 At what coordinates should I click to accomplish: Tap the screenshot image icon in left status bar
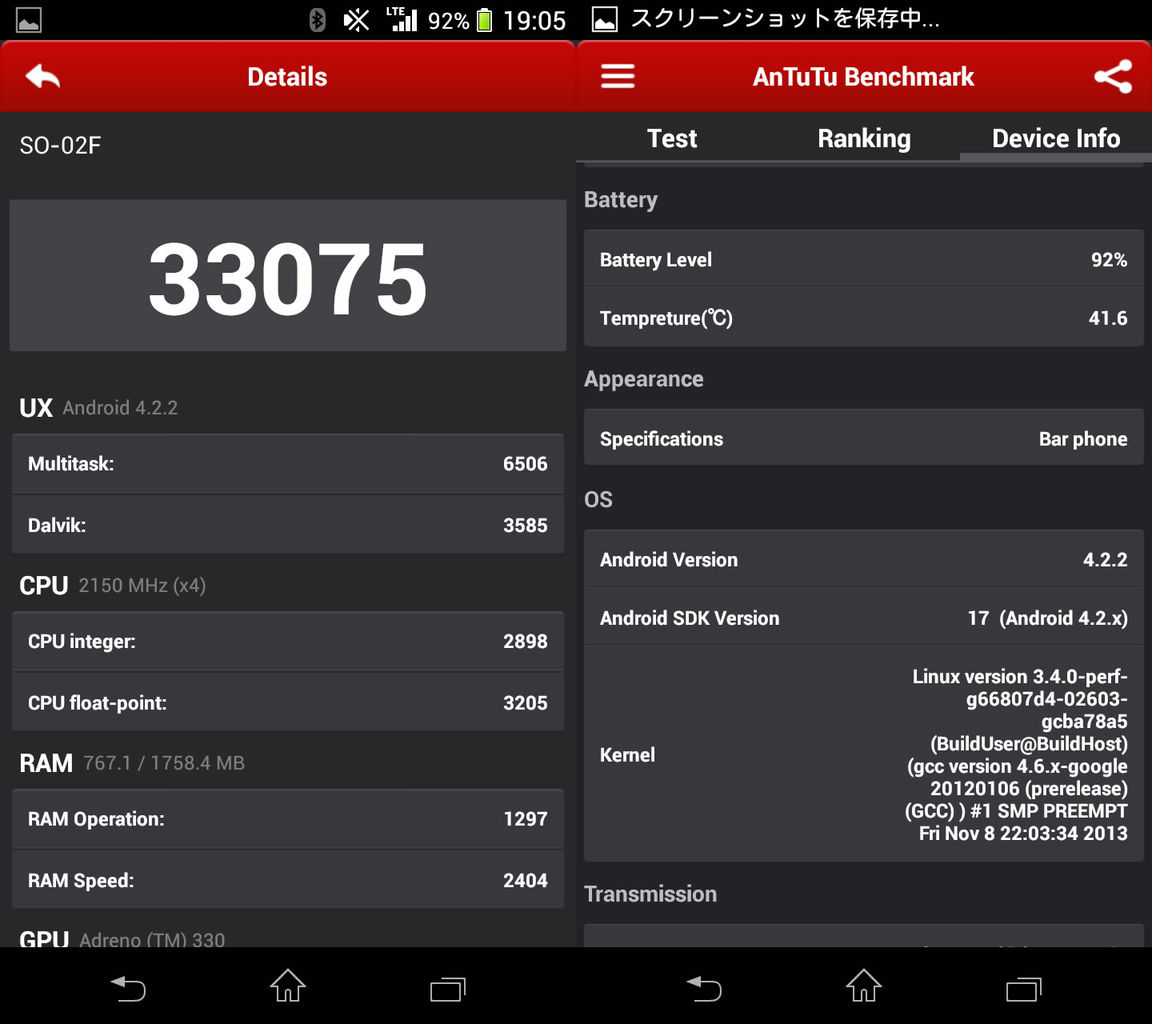tap(29, 20)
